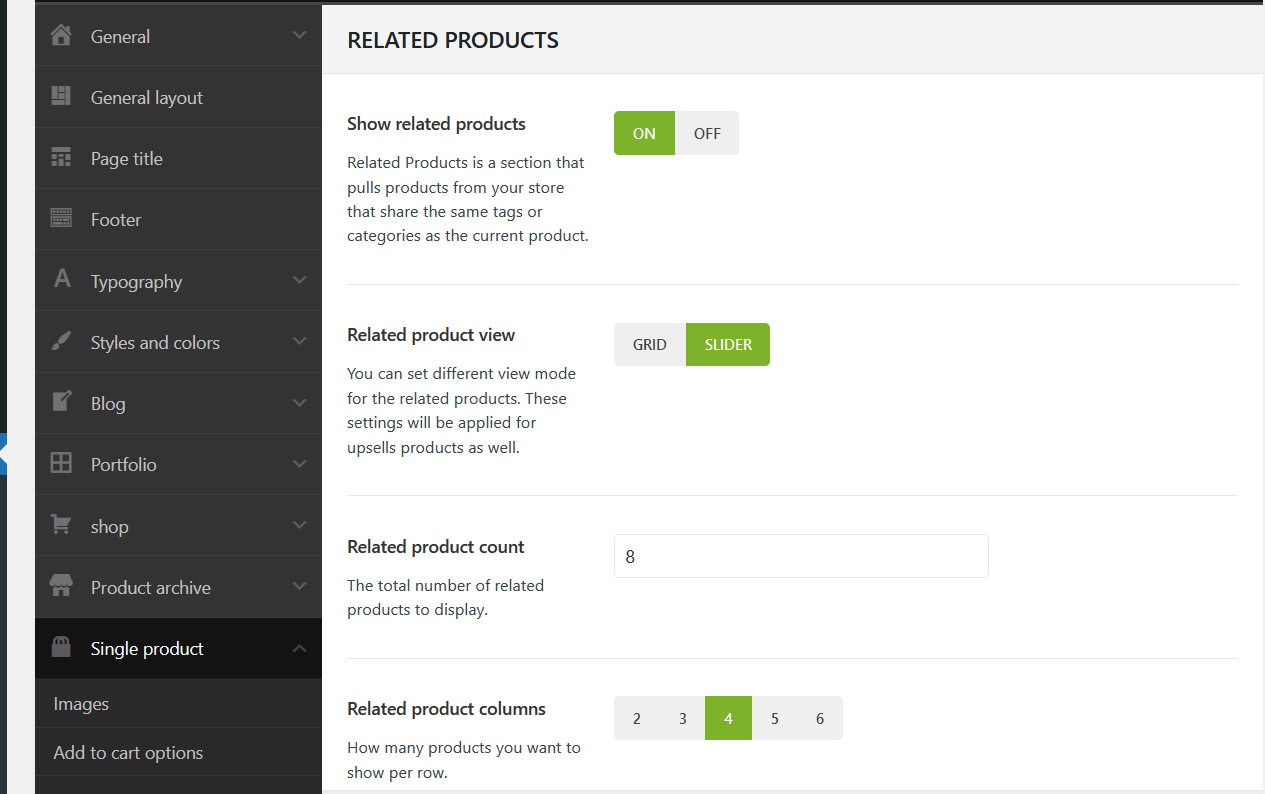Image resolution: width=1265 pixels, height=794 pixels.
Task: Click the Blog edit icon
Action: point(61,403)
